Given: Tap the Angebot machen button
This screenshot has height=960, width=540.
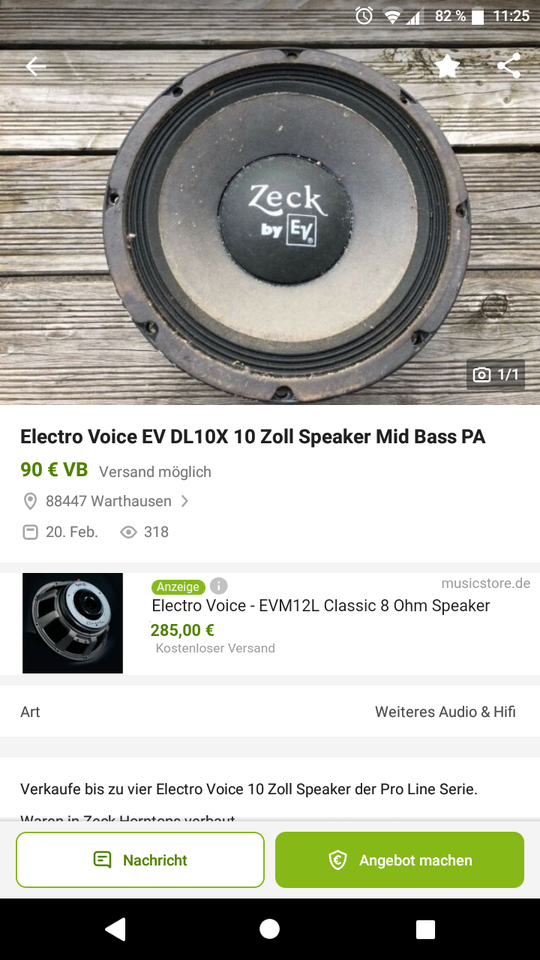Looking at the screenshot, I should (400, 860).
